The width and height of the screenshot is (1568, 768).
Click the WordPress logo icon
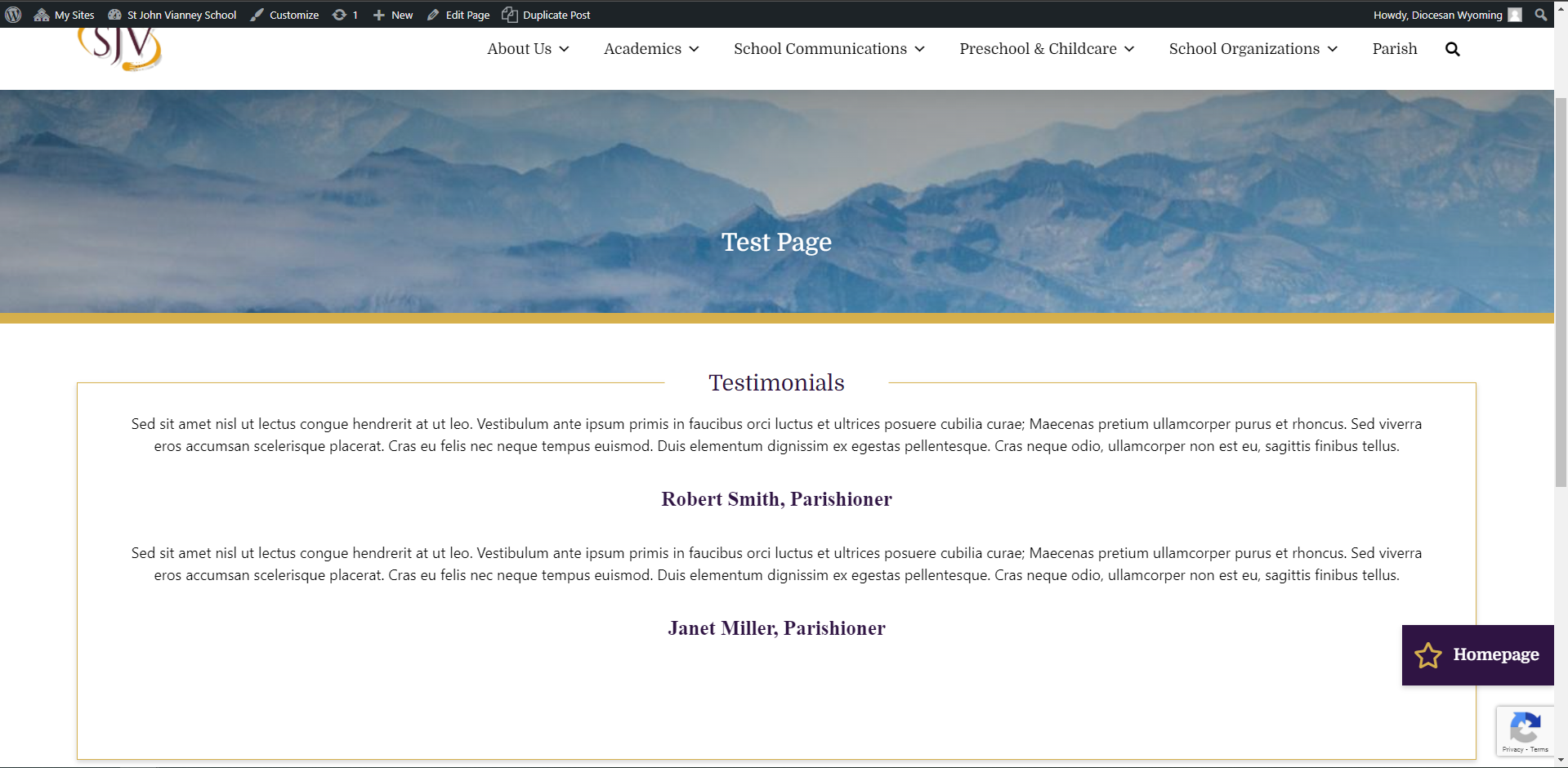[13, 15]
